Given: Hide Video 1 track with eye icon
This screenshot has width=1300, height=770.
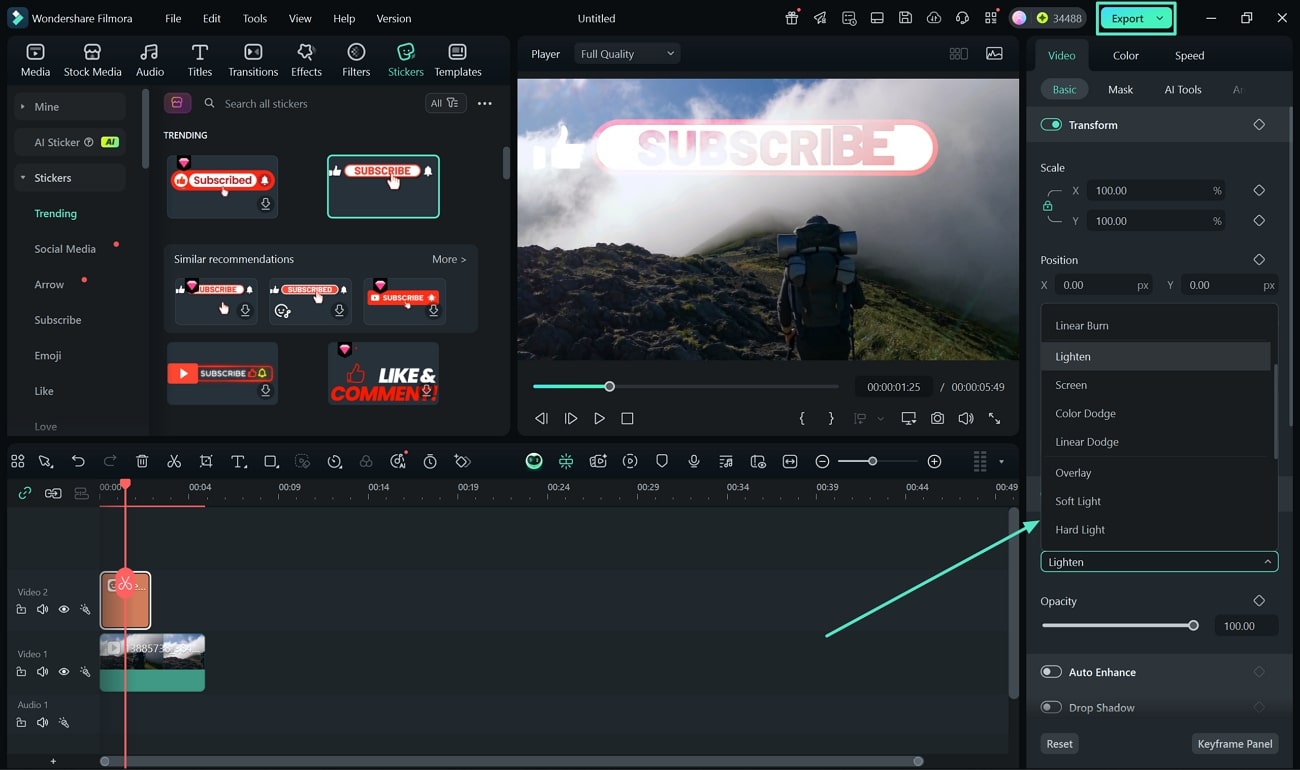Looking at the screenshot, I should pos(64,671).
